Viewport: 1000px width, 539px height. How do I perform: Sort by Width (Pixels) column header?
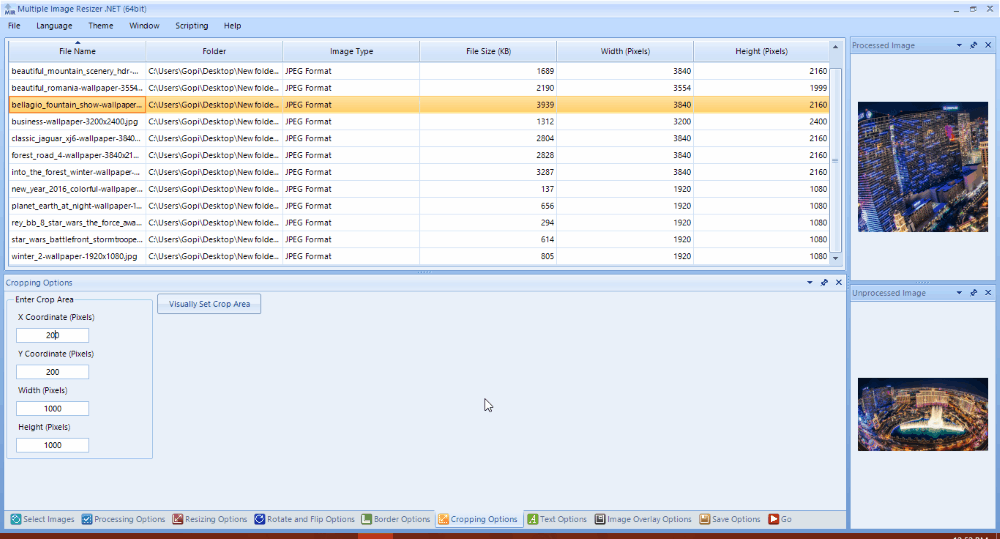625,51
